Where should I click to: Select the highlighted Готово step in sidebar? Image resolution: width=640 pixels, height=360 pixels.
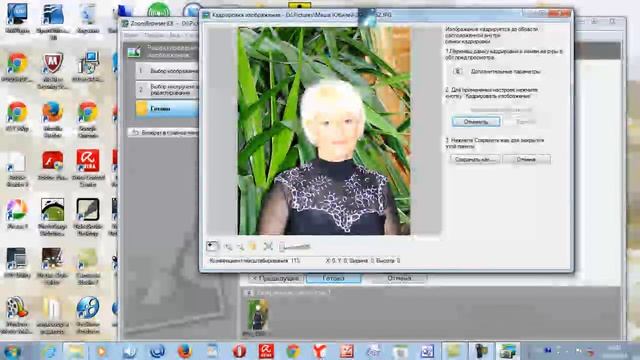point(167,109)
